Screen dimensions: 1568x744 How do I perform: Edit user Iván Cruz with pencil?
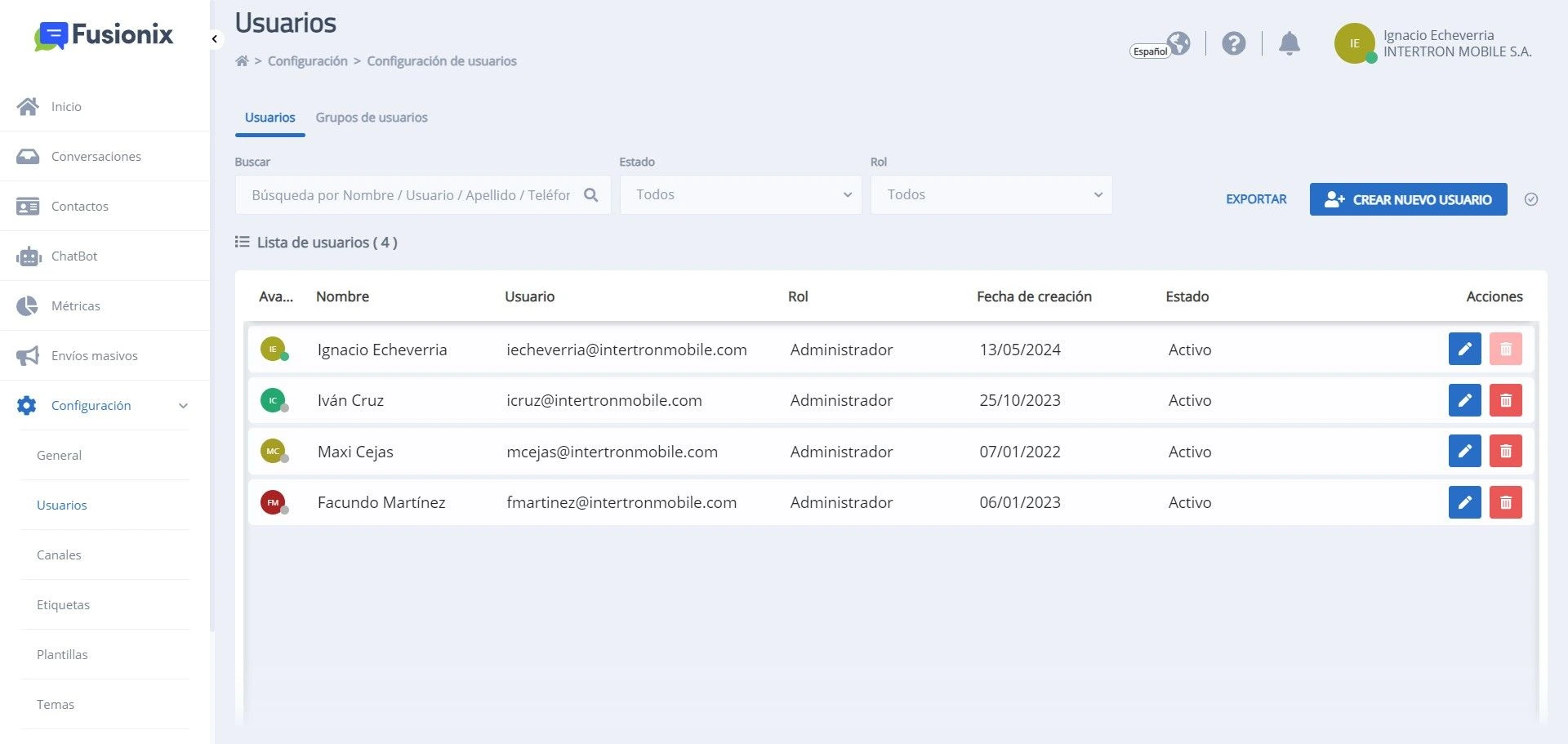[x=1464, y=400]
